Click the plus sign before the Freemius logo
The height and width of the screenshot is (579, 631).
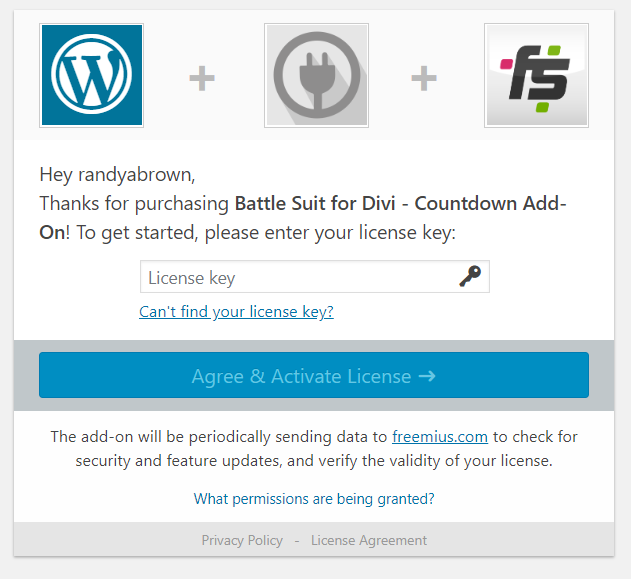click(424, 78)
